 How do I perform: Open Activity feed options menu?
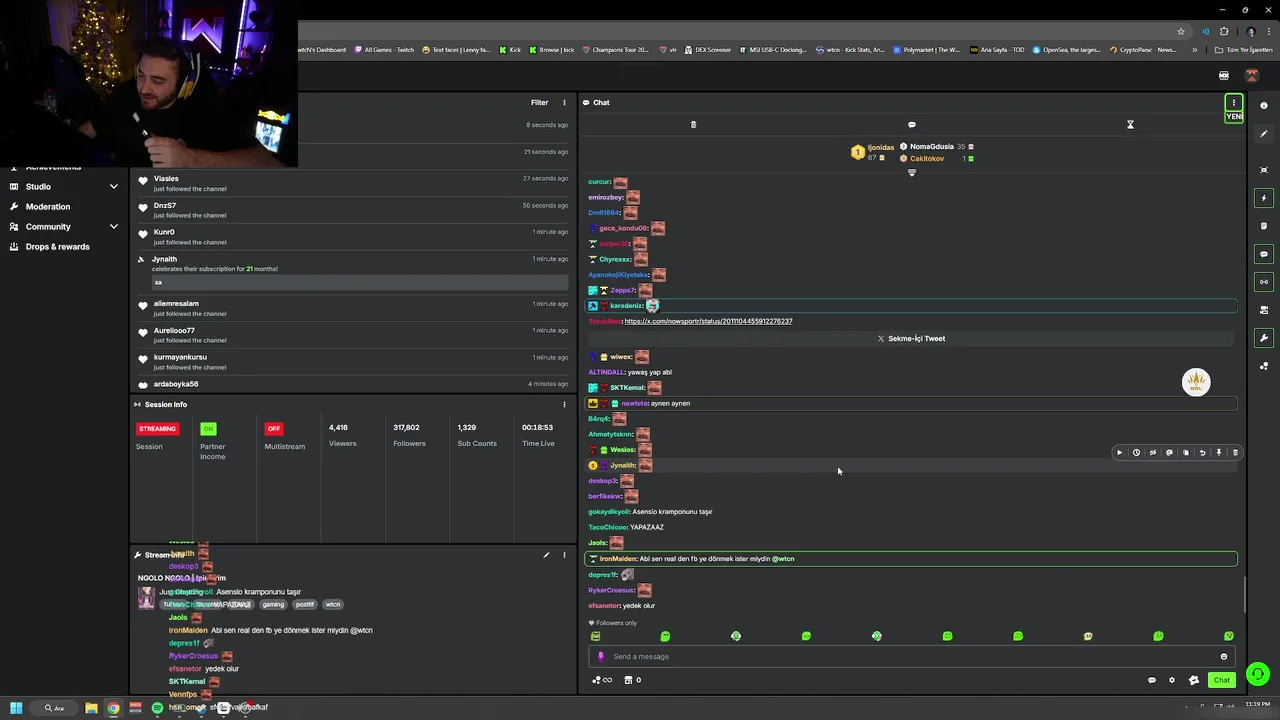coord(564,102)
